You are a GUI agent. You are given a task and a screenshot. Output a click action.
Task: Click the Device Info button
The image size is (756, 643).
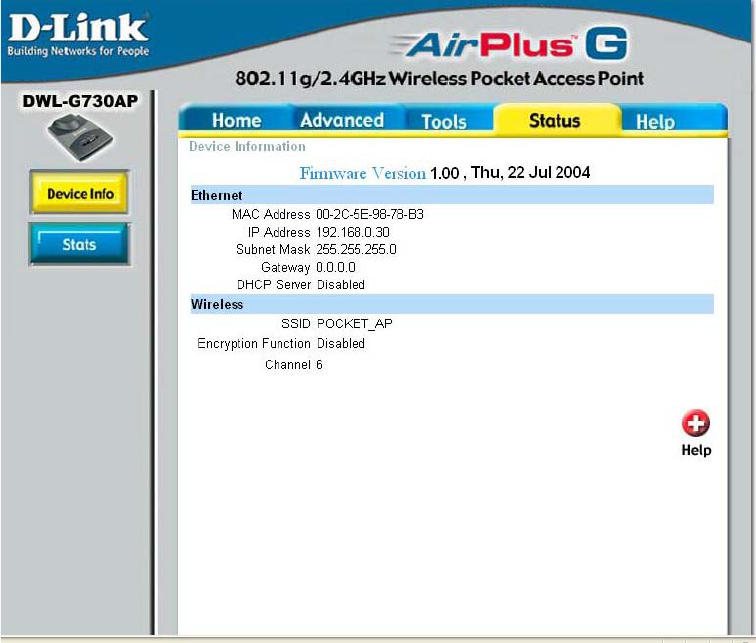click(80, 193)
